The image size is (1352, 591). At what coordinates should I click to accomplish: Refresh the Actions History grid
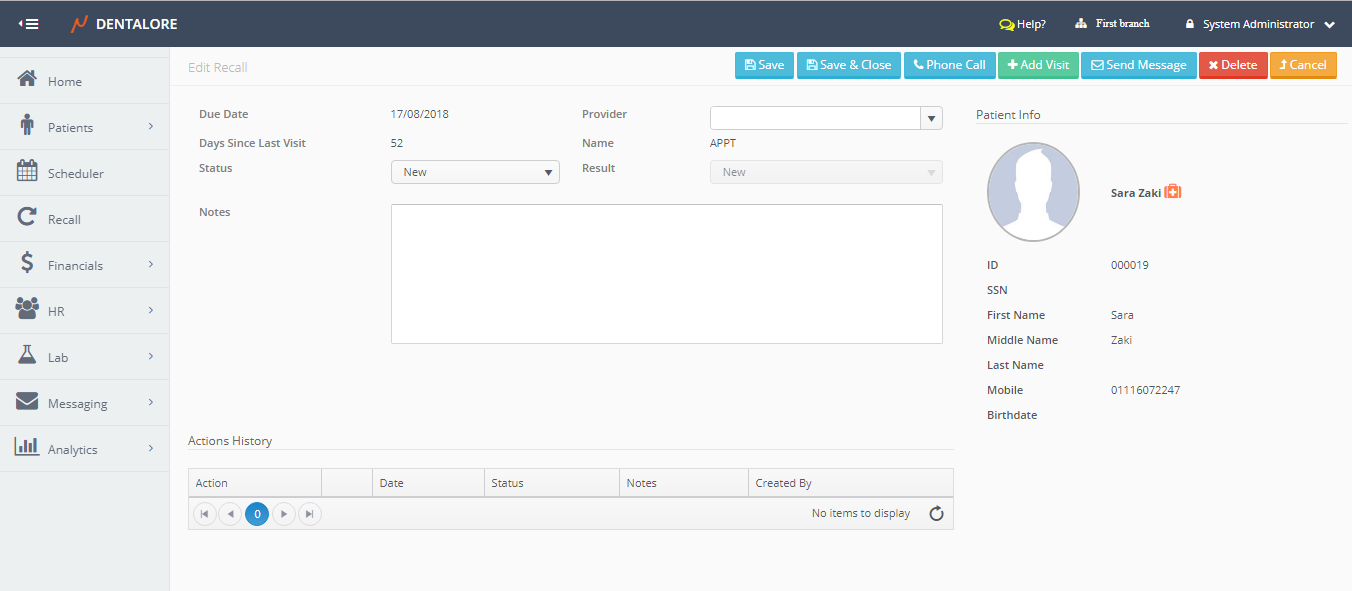pos(936,514)
